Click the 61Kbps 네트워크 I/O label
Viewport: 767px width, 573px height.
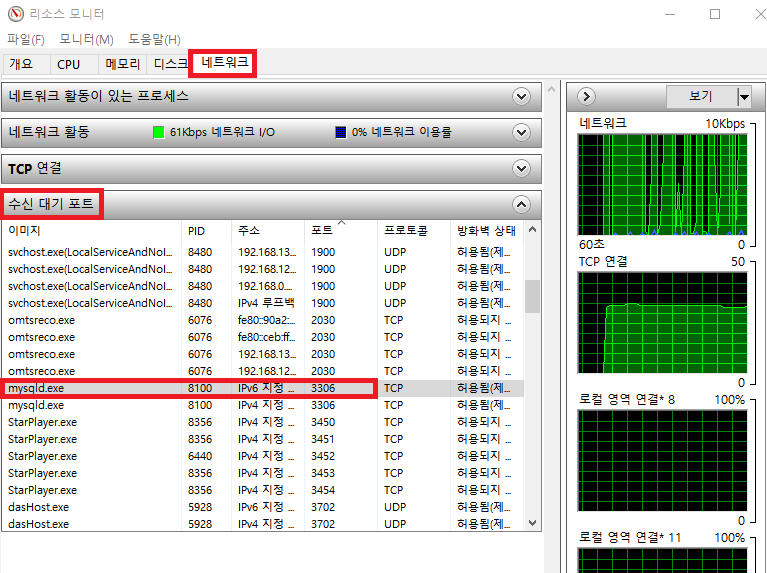click(223, 132)
